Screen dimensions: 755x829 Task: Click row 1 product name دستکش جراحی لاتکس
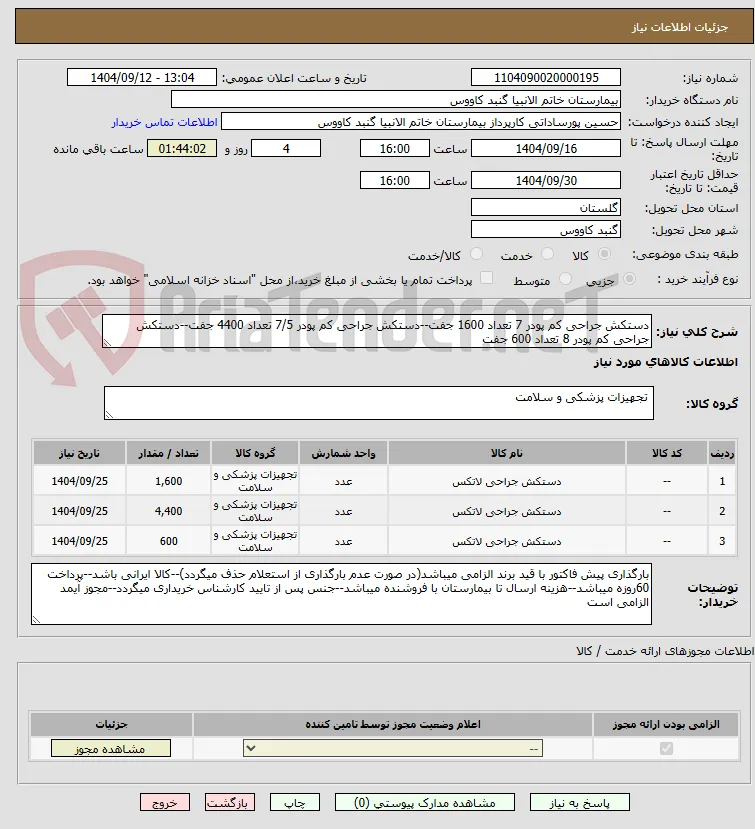[x=507, y=482]
